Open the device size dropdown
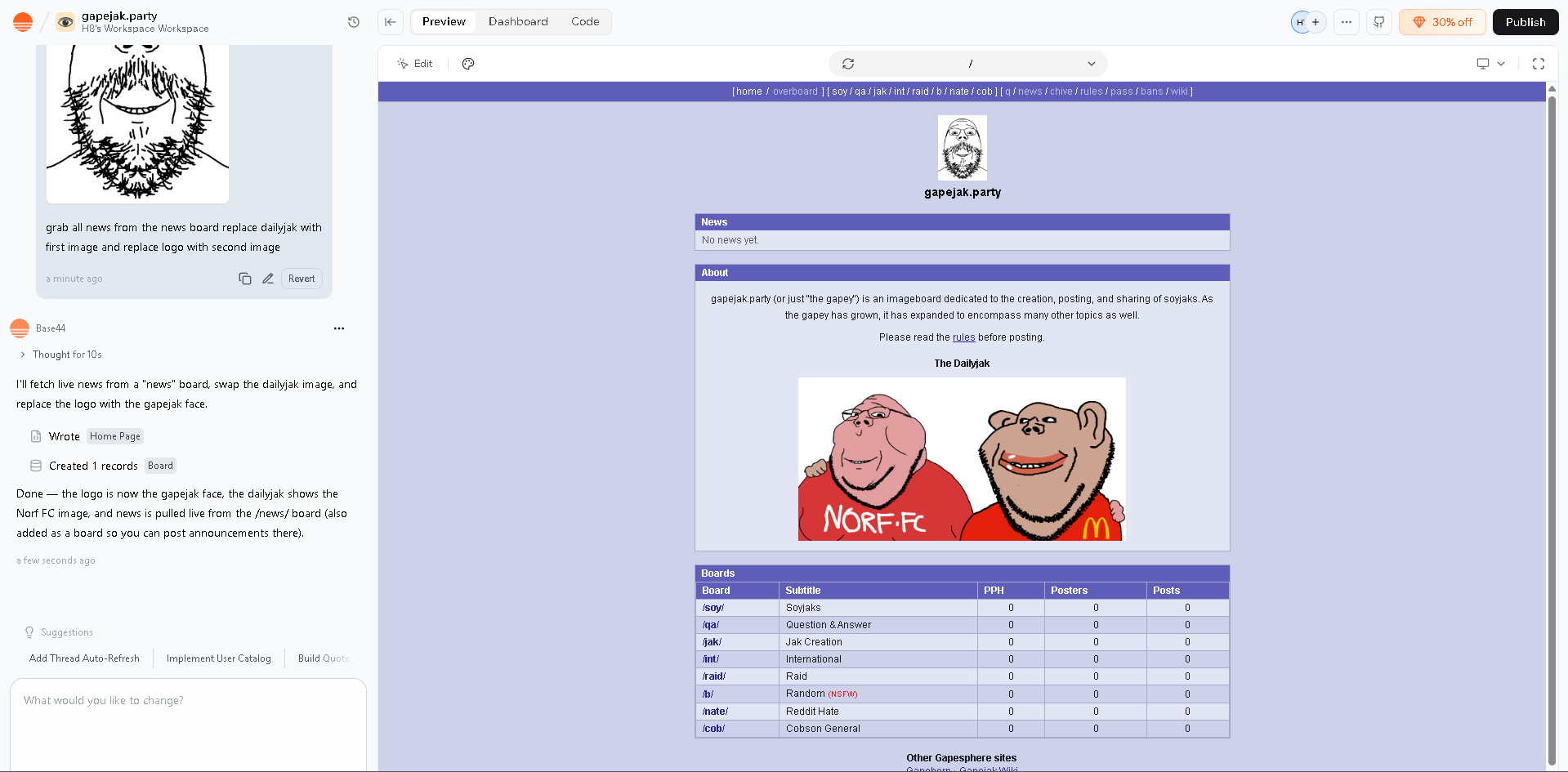 (1490, 64)
